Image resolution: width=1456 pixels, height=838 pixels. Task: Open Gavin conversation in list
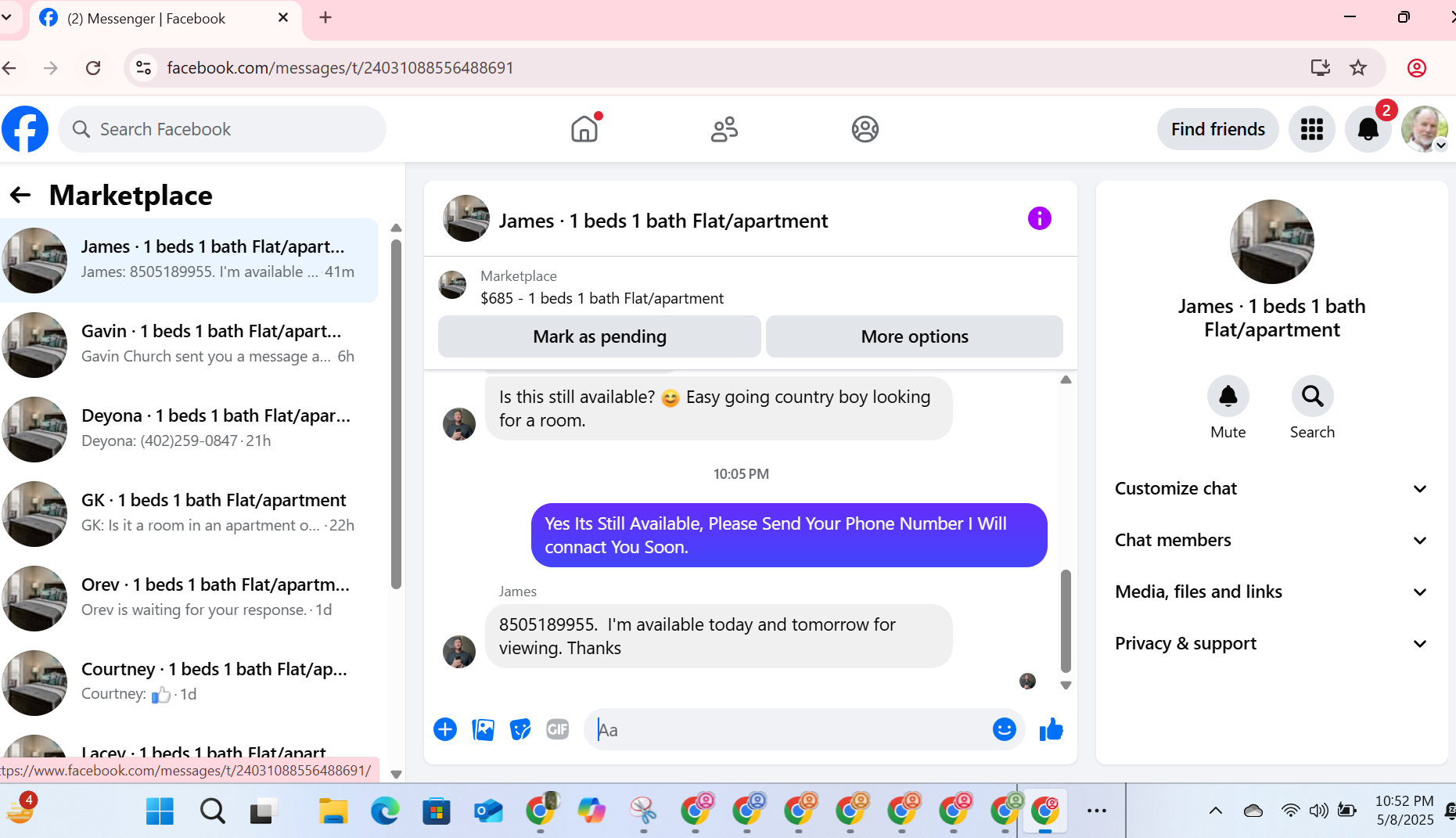[x=189, y=344]
